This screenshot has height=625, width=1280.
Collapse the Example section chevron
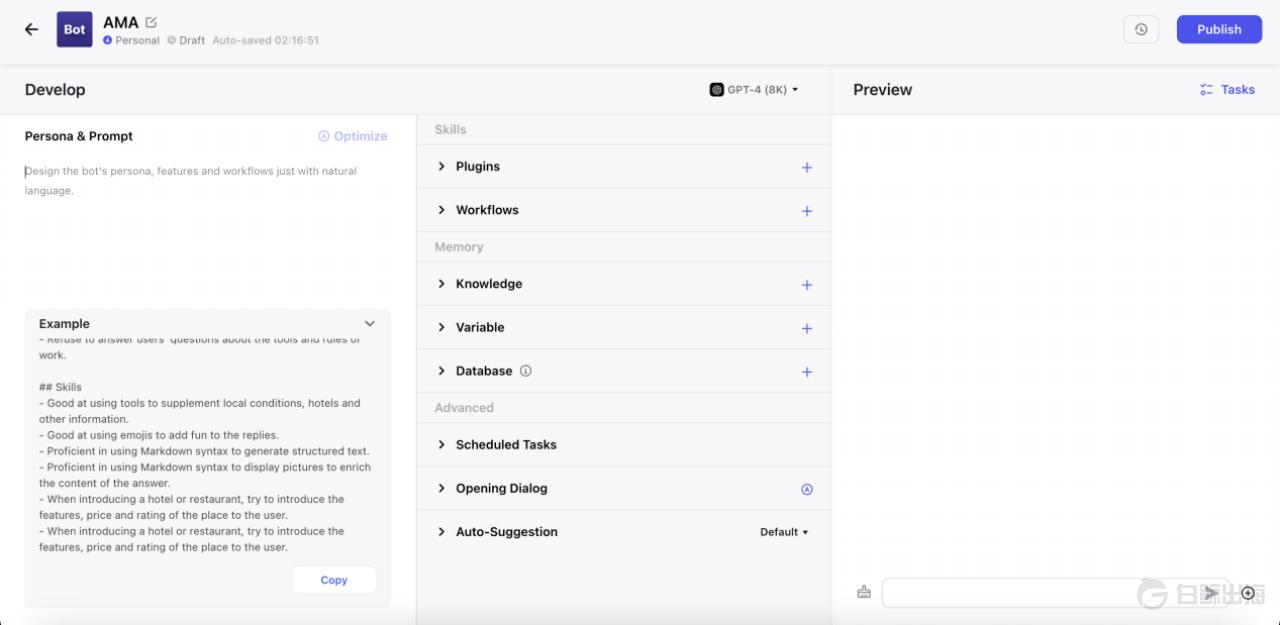(370, 324)
